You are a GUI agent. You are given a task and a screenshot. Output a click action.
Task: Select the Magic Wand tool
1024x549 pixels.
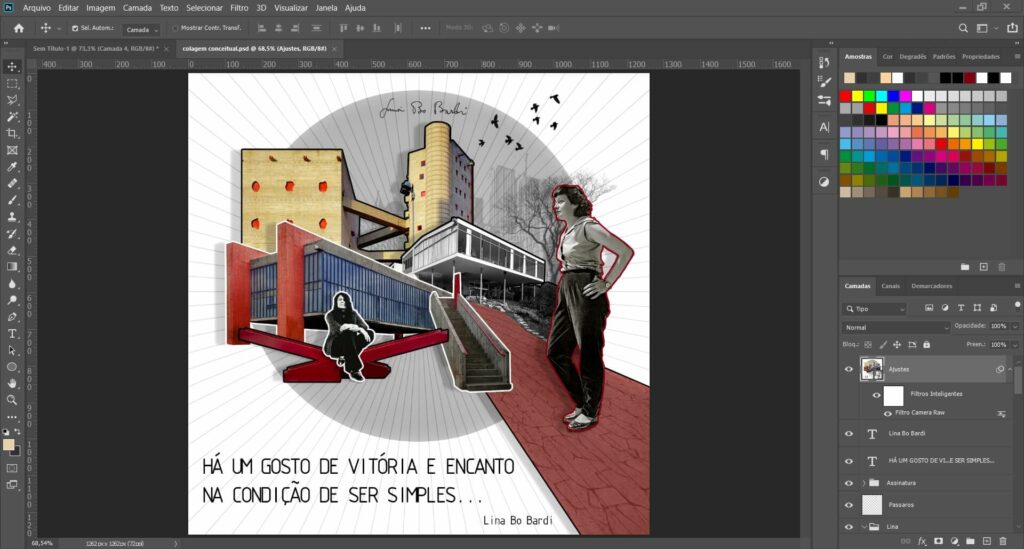12,117
